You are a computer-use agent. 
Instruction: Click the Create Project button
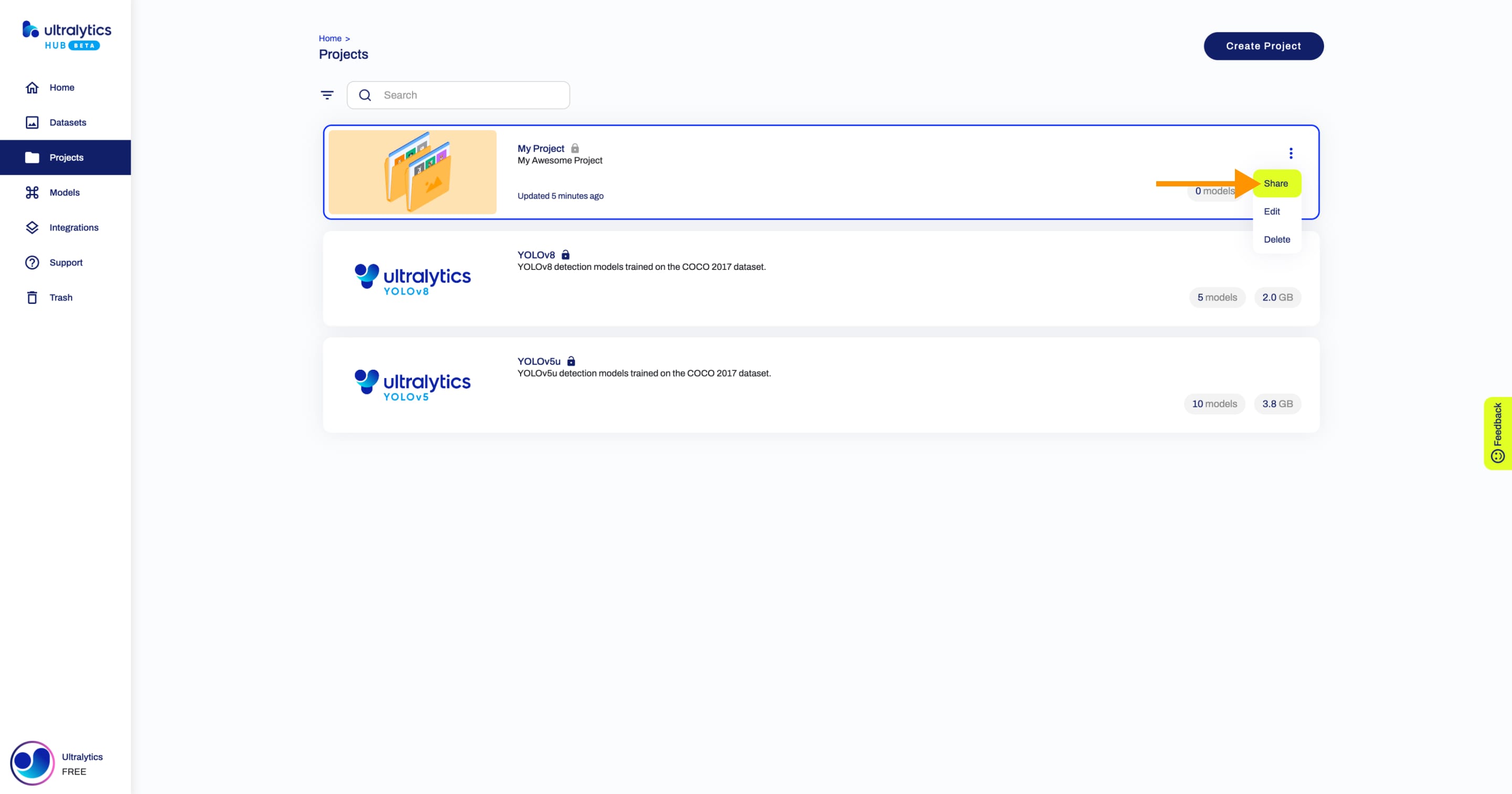click(1263, 45)
